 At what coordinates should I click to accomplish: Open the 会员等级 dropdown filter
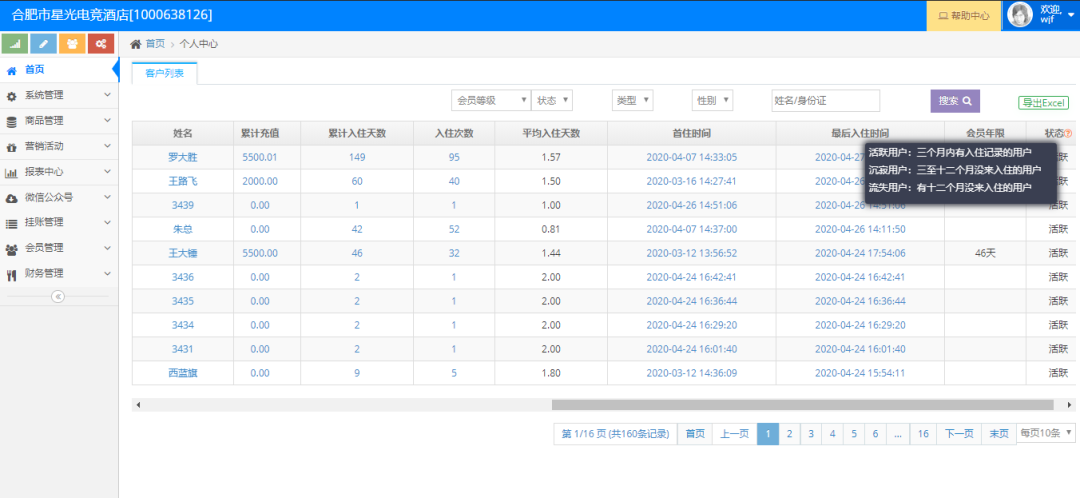coord(490,100)
